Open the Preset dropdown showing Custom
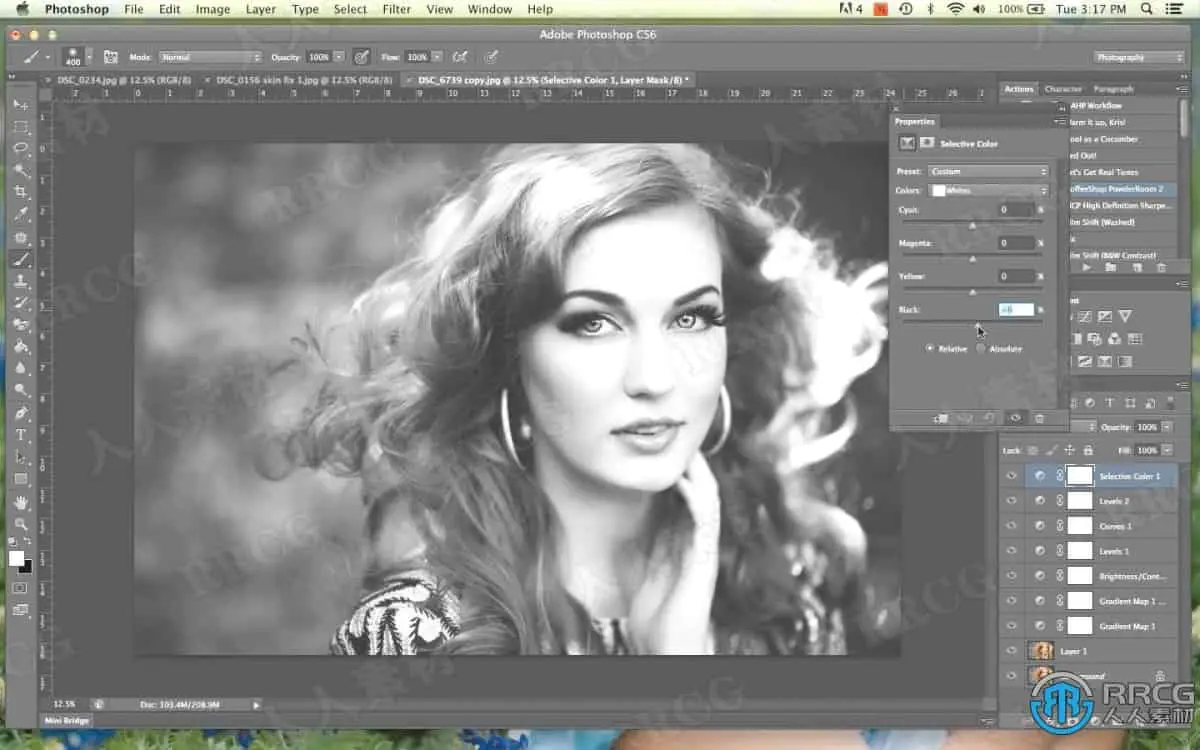Screen dimensions: 1200x750 coord(988,172)
